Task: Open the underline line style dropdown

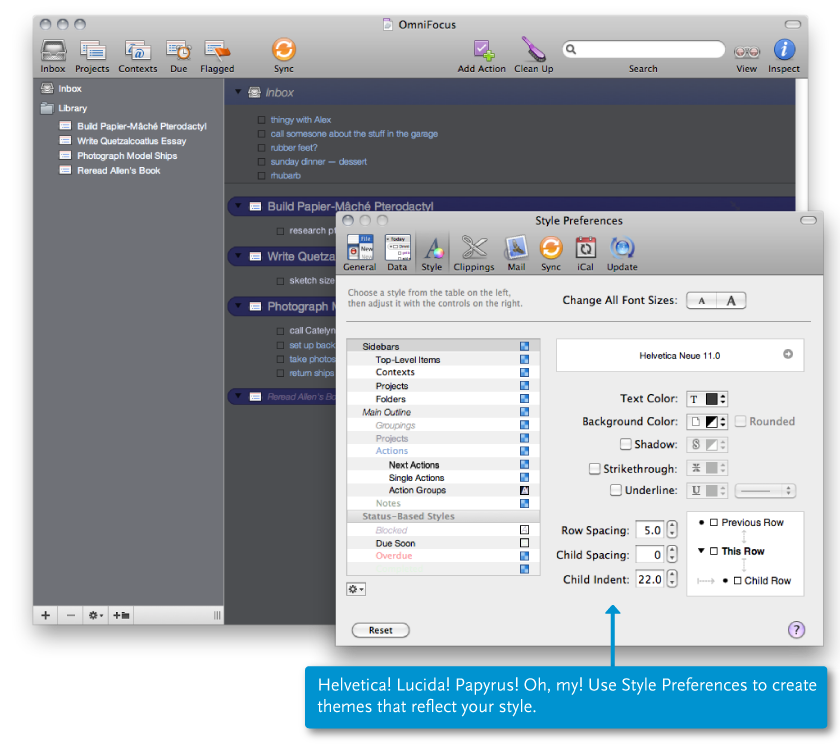Action: tap(765, 491)
